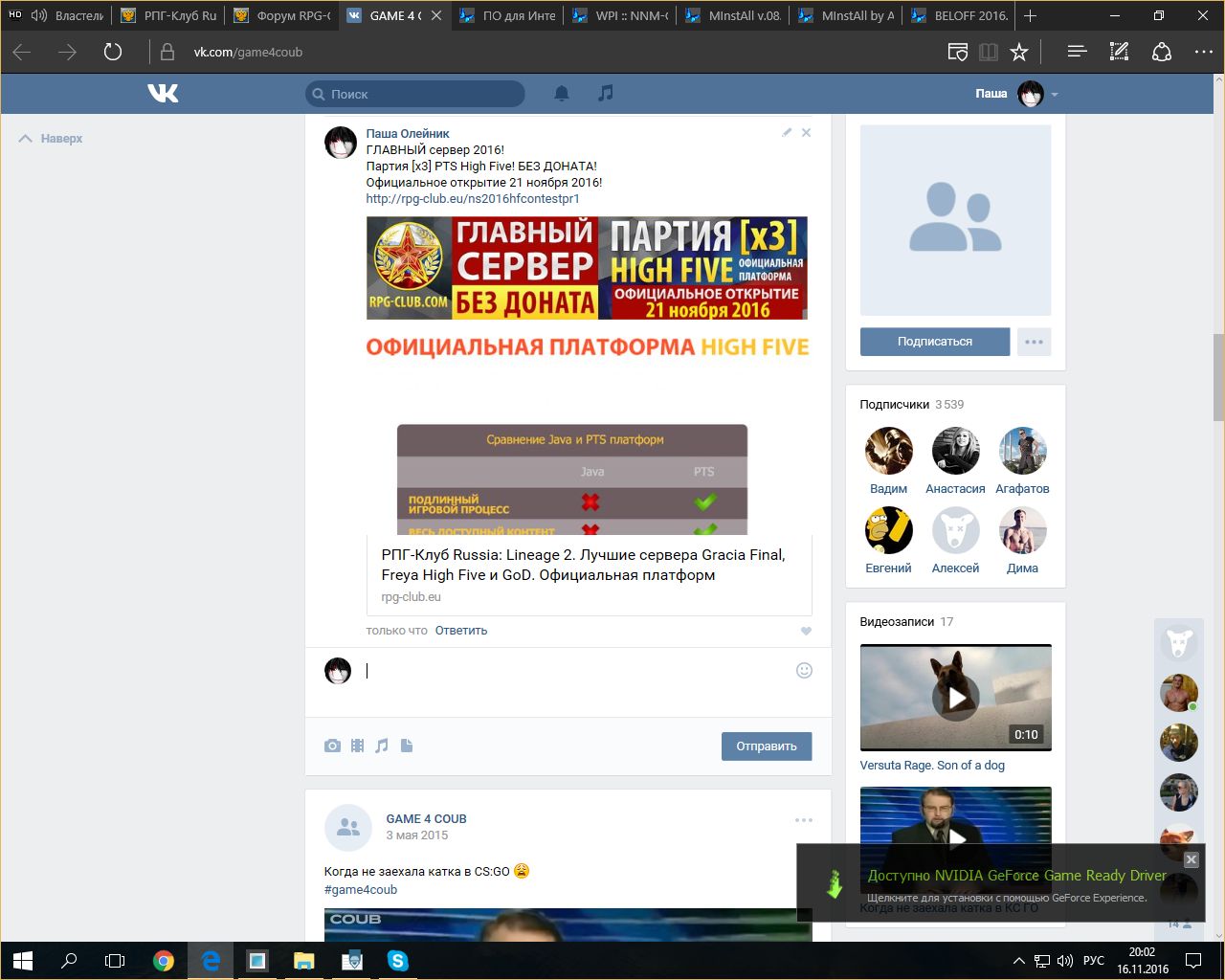Like the comment with the heart icon
1225x980 pixels.
[x=806, y=631]
